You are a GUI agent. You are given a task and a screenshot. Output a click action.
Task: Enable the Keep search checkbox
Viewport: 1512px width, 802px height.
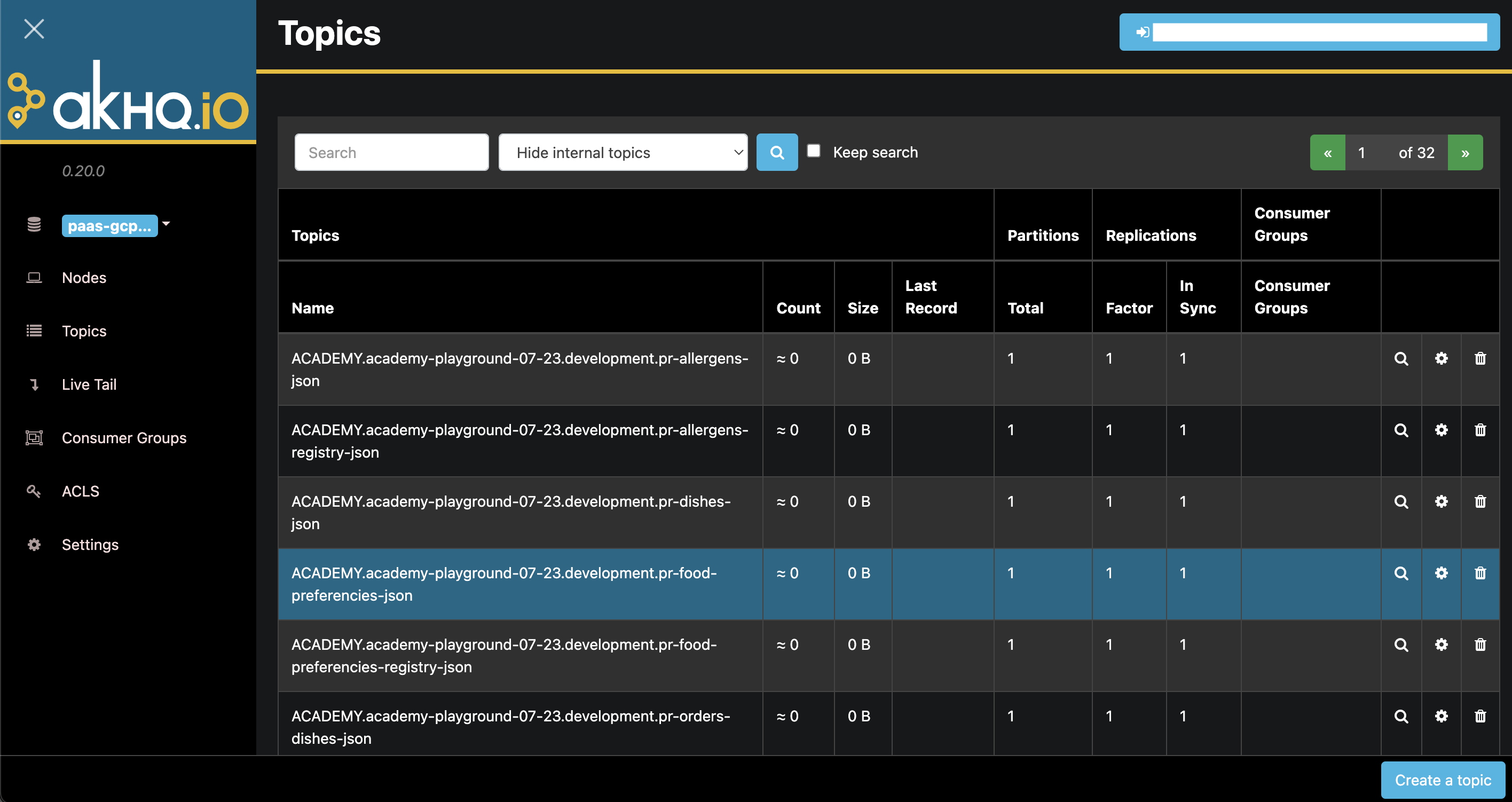pos(814,152)
